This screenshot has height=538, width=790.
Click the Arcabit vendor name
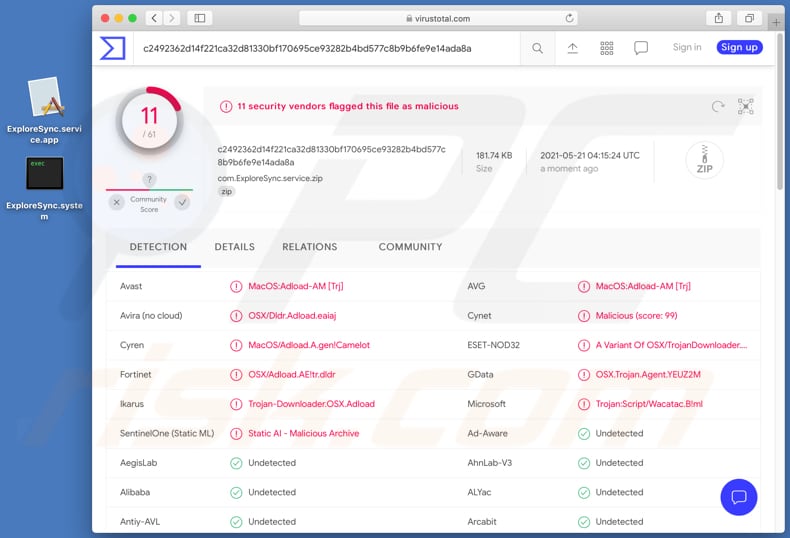(482, 522)
